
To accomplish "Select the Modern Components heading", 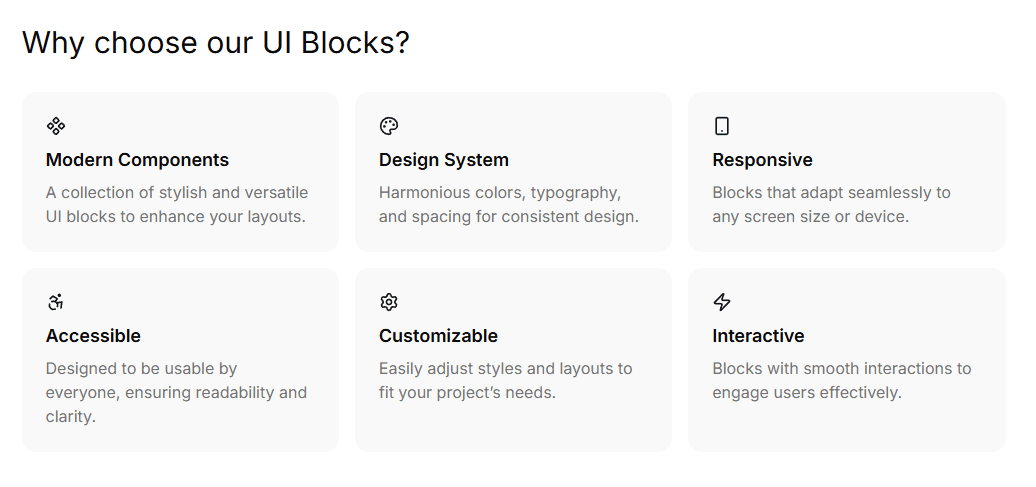I will 137,160.
